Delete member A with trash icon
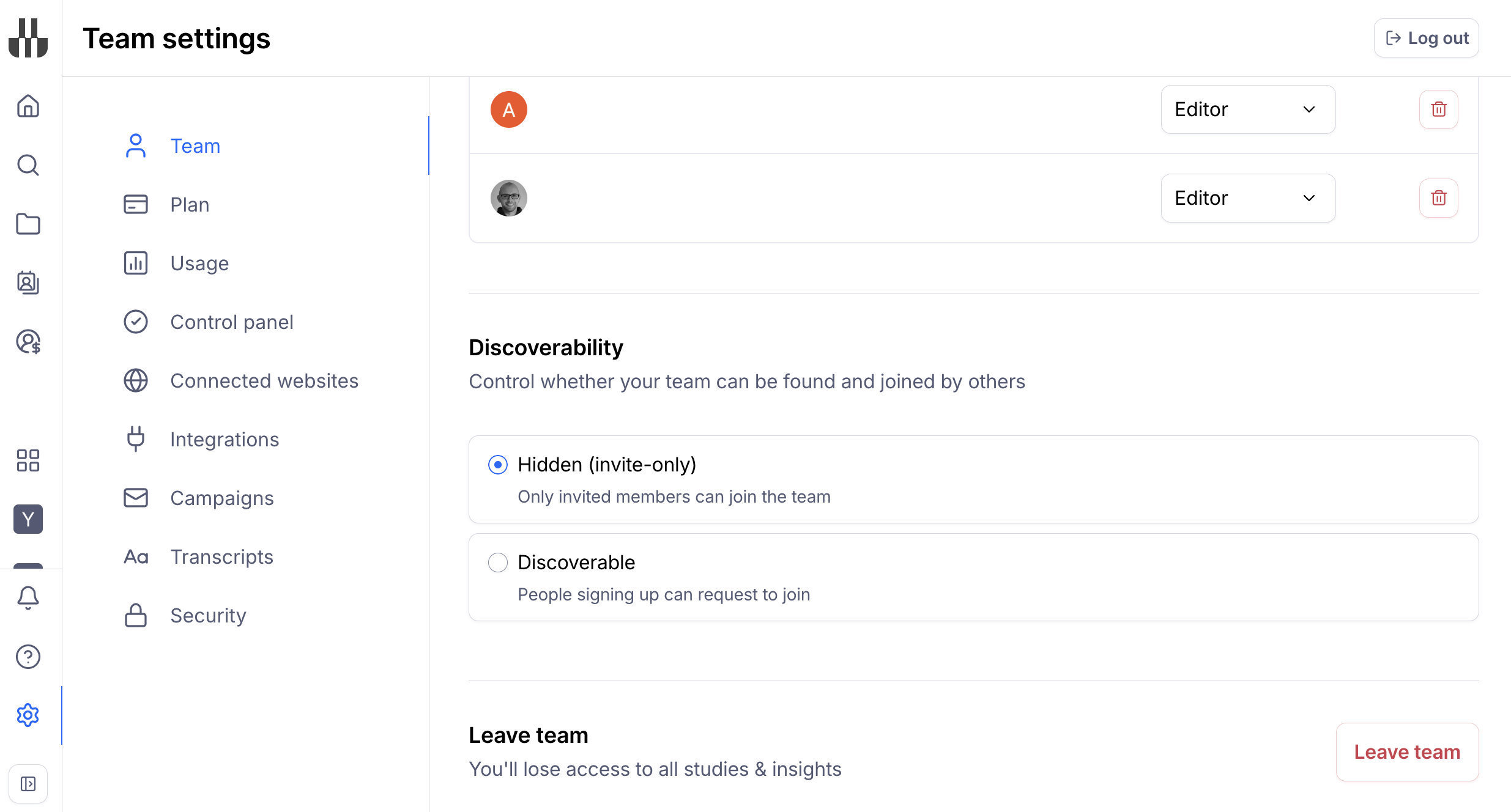This screenshot has width=1511, height=812. coord(1439,109)
